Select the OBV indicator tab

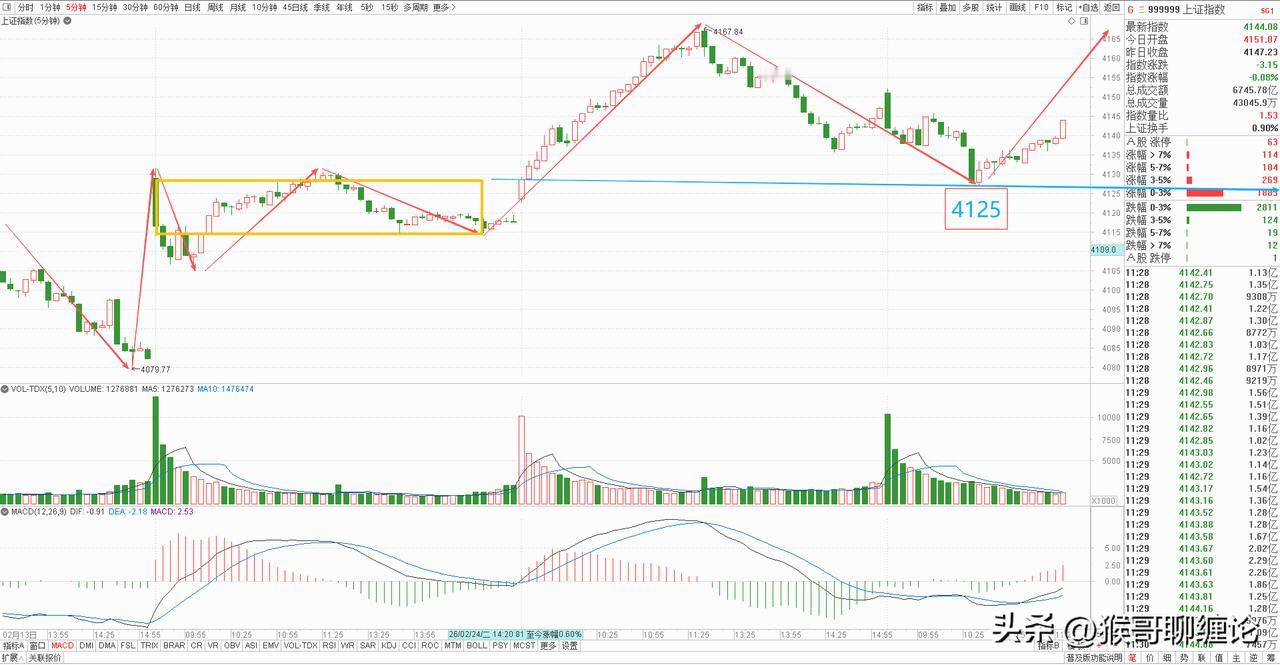pyautogui.click(x=232, y=645)
